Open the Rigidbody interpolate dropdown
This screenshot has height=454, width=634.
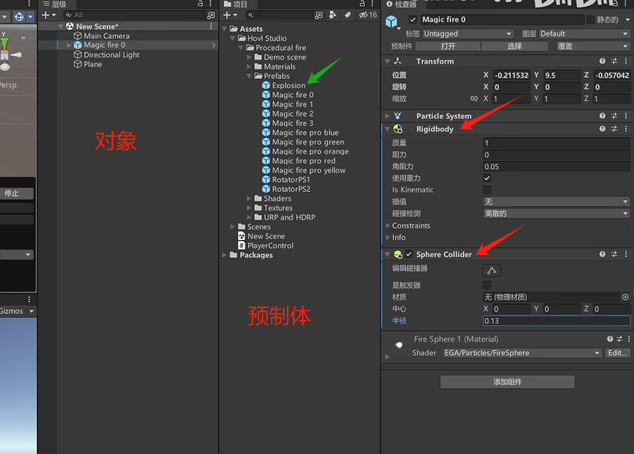point(556,201)
